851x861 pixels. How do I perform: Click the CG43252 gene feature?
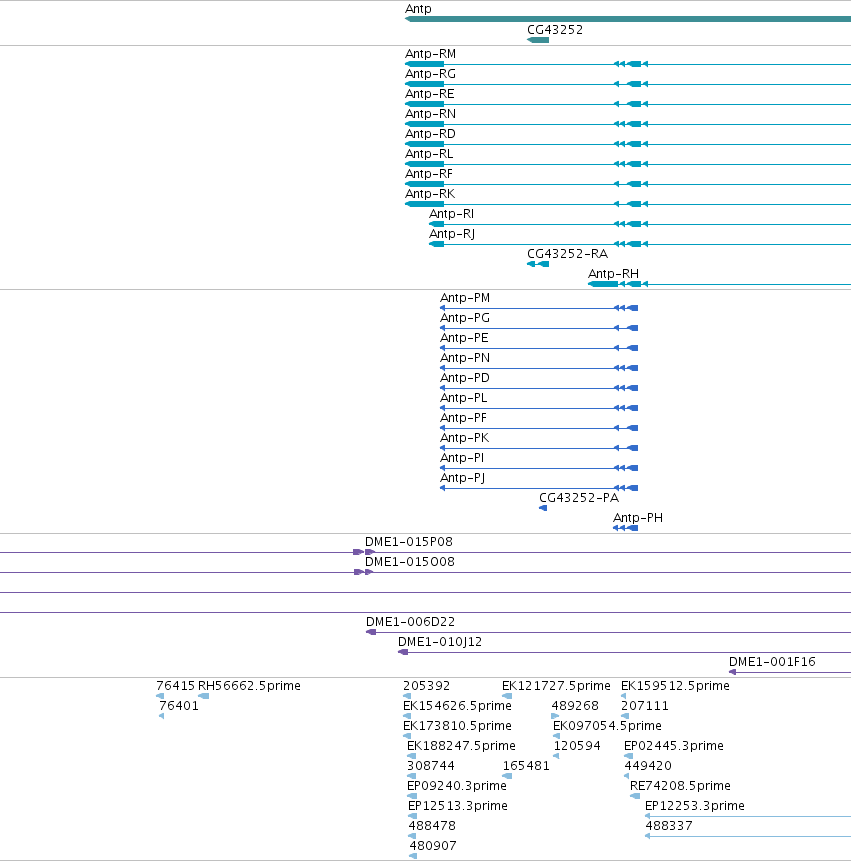[x=538, y=40]
